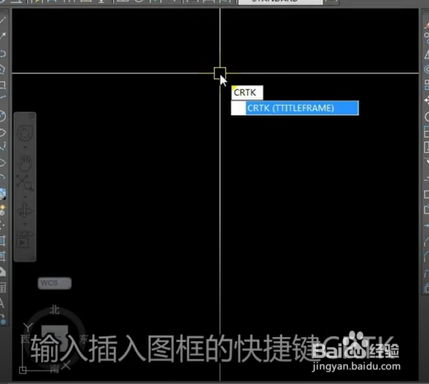The width and height of the screenshot is (429, 384).
Task: Select the Ellipse tool
Action: [x=2, y=163]
